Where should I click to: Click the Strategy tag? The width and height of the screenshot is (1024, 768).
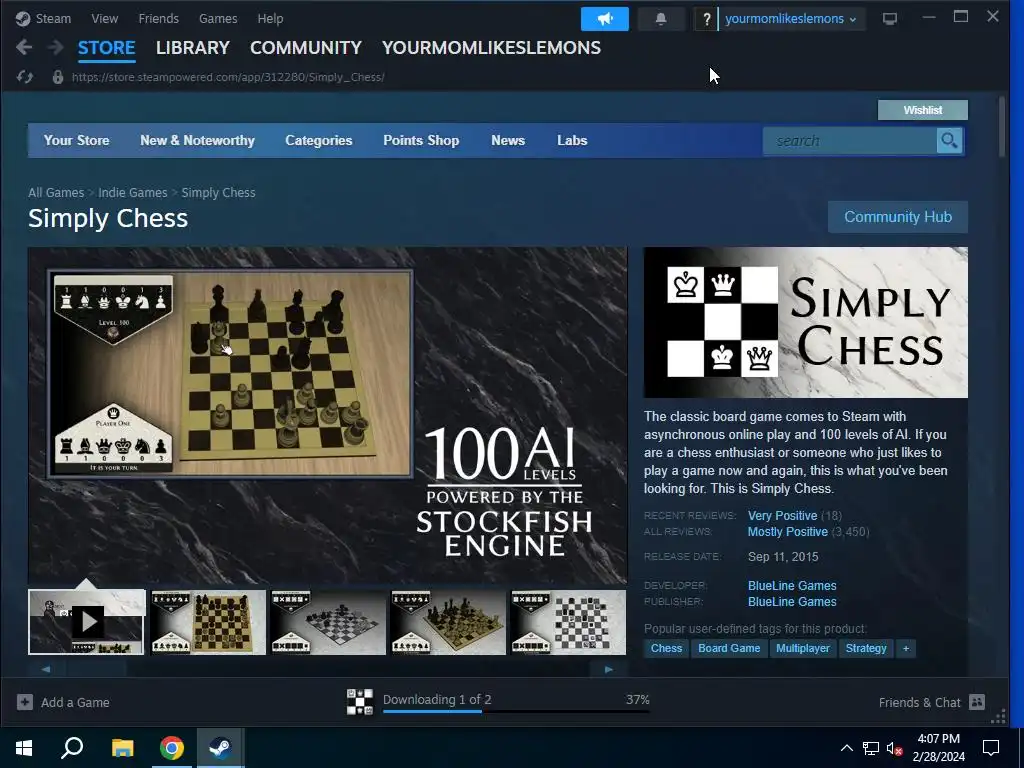(866, 648)
